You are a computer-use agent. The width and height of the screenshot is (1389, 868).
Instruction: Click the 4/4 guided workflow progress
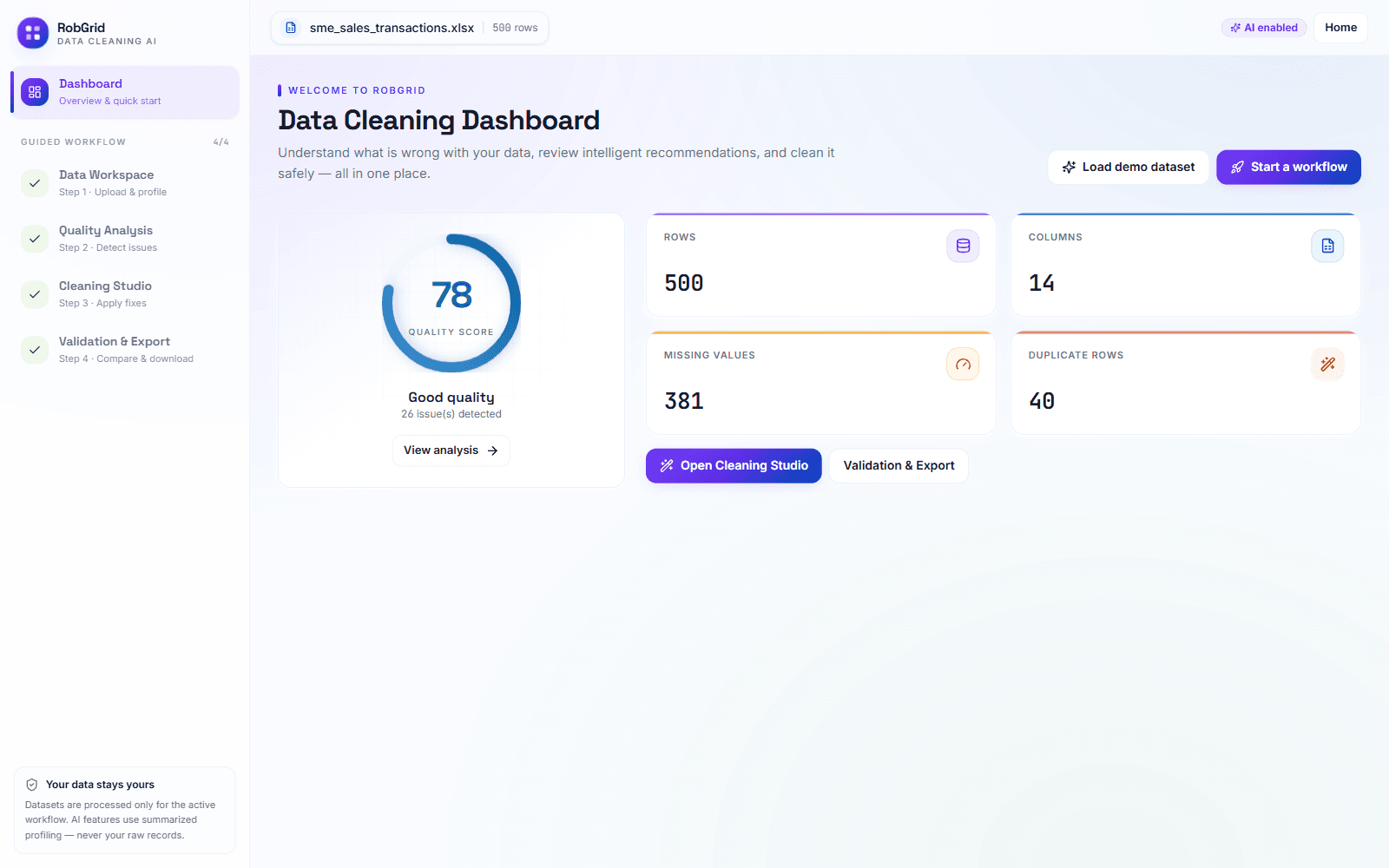(221, 142)
